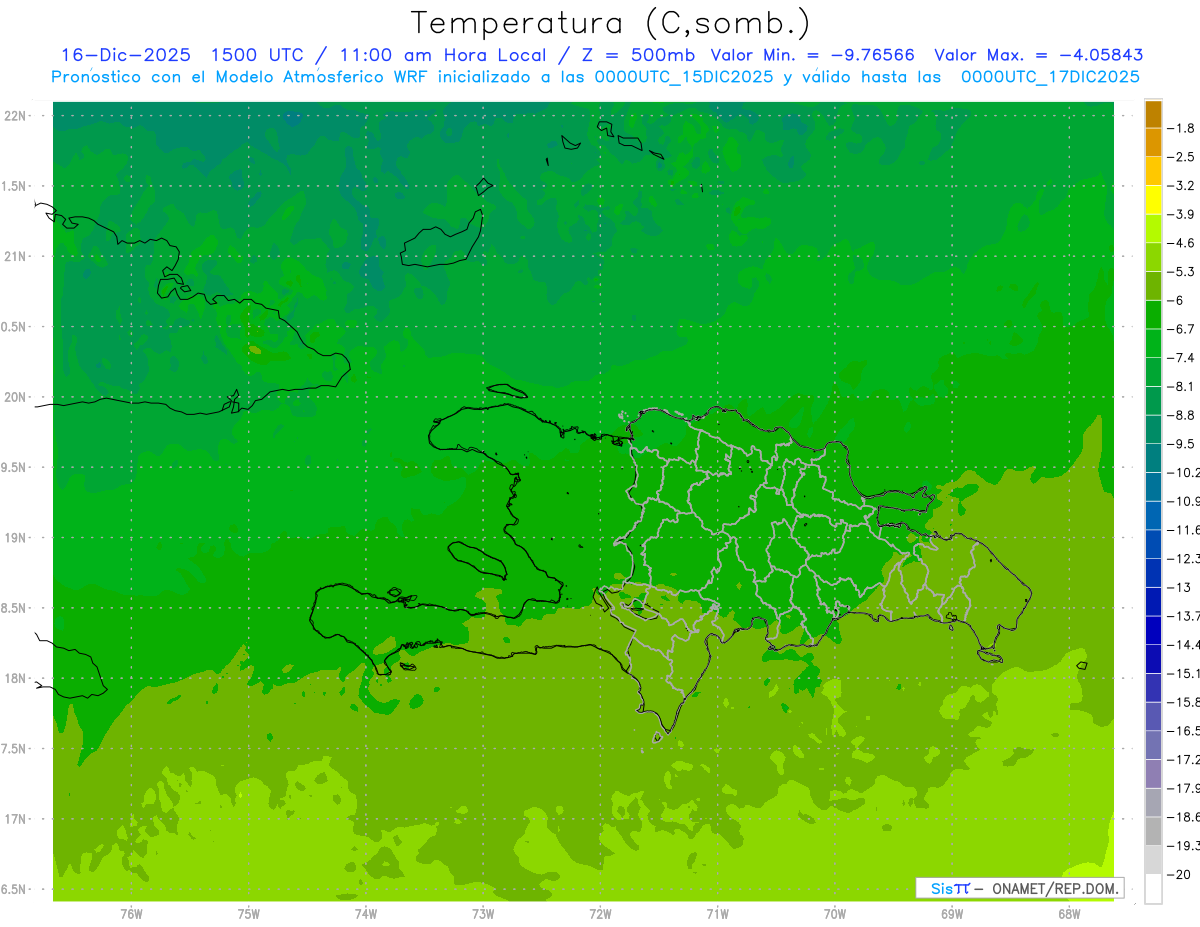Viewport: 1200px width, 927px height.
Task: Click the "-8.8" color scale value
Action: pos(1182,414)
